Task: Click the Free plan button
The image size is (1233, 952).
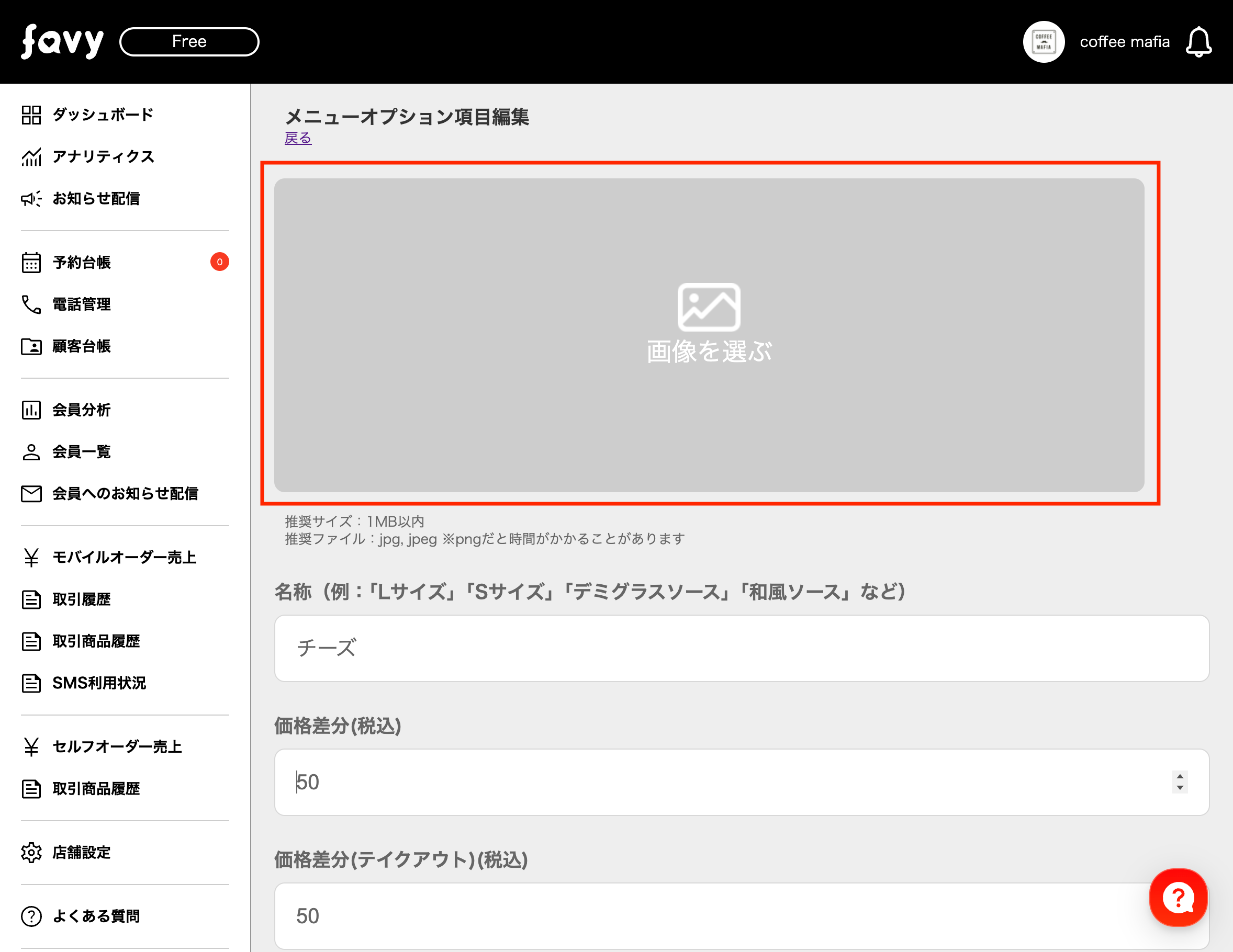Action: [x=189, y=42]
